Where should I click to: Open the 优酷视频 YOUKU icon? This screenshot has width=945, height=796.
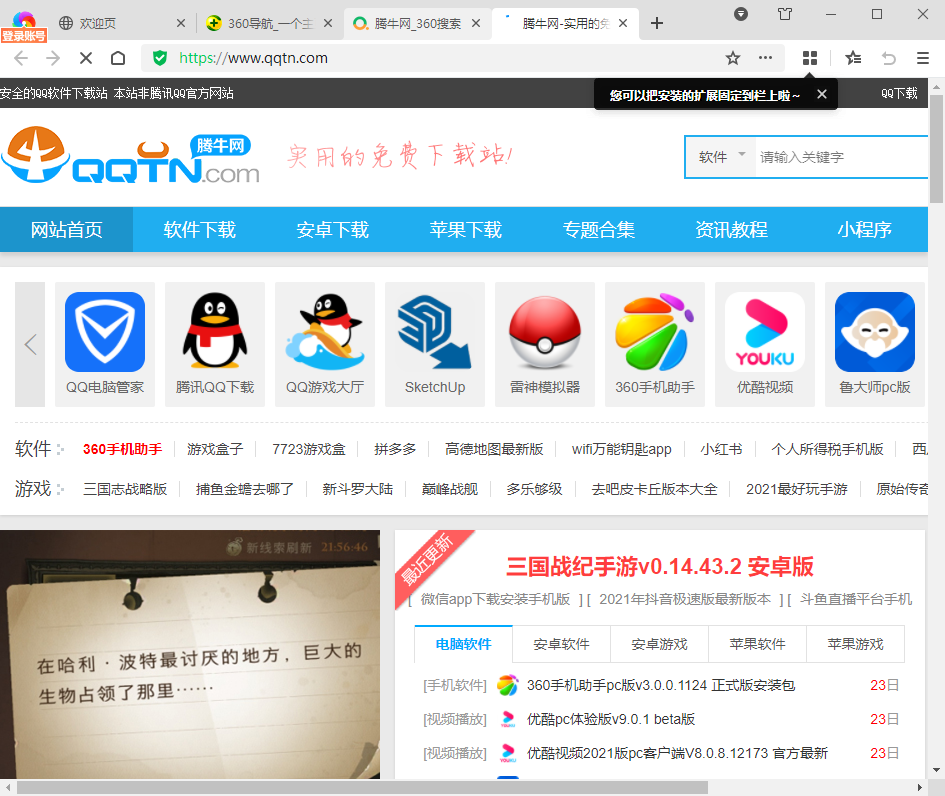[765, 332]
